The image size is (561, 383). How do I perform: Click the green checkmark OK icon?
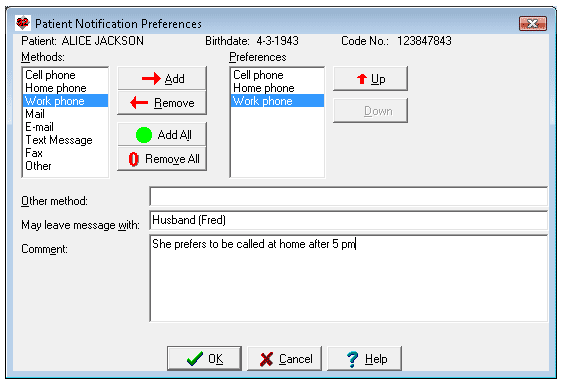click(195, 359)
